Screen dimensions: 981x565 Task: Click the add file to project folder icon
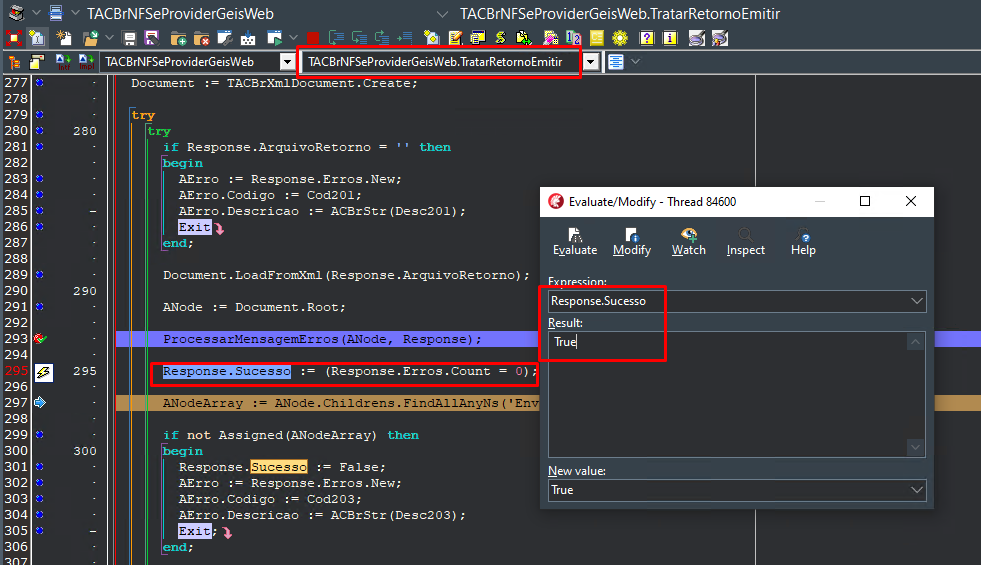coord(178,38)
